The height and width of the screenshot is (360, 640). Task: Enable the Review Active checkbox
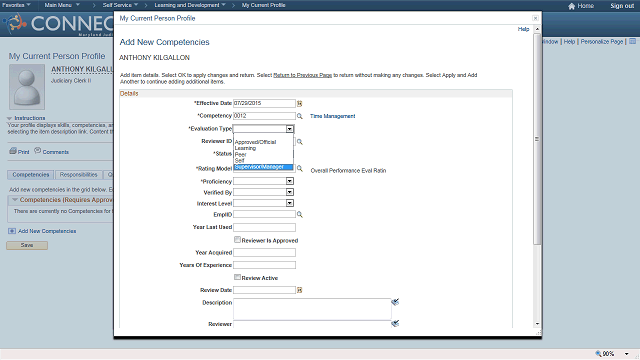pos(237,277)
